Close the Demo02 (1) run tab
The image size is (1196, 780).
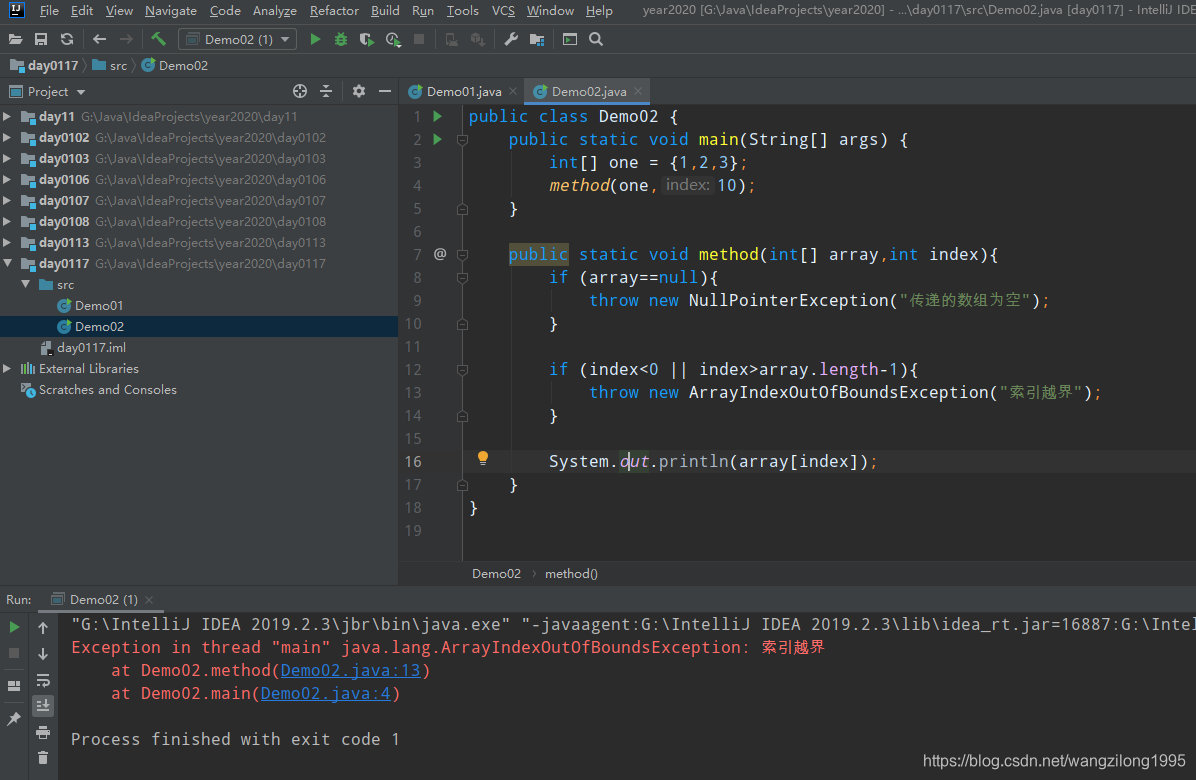149,600
